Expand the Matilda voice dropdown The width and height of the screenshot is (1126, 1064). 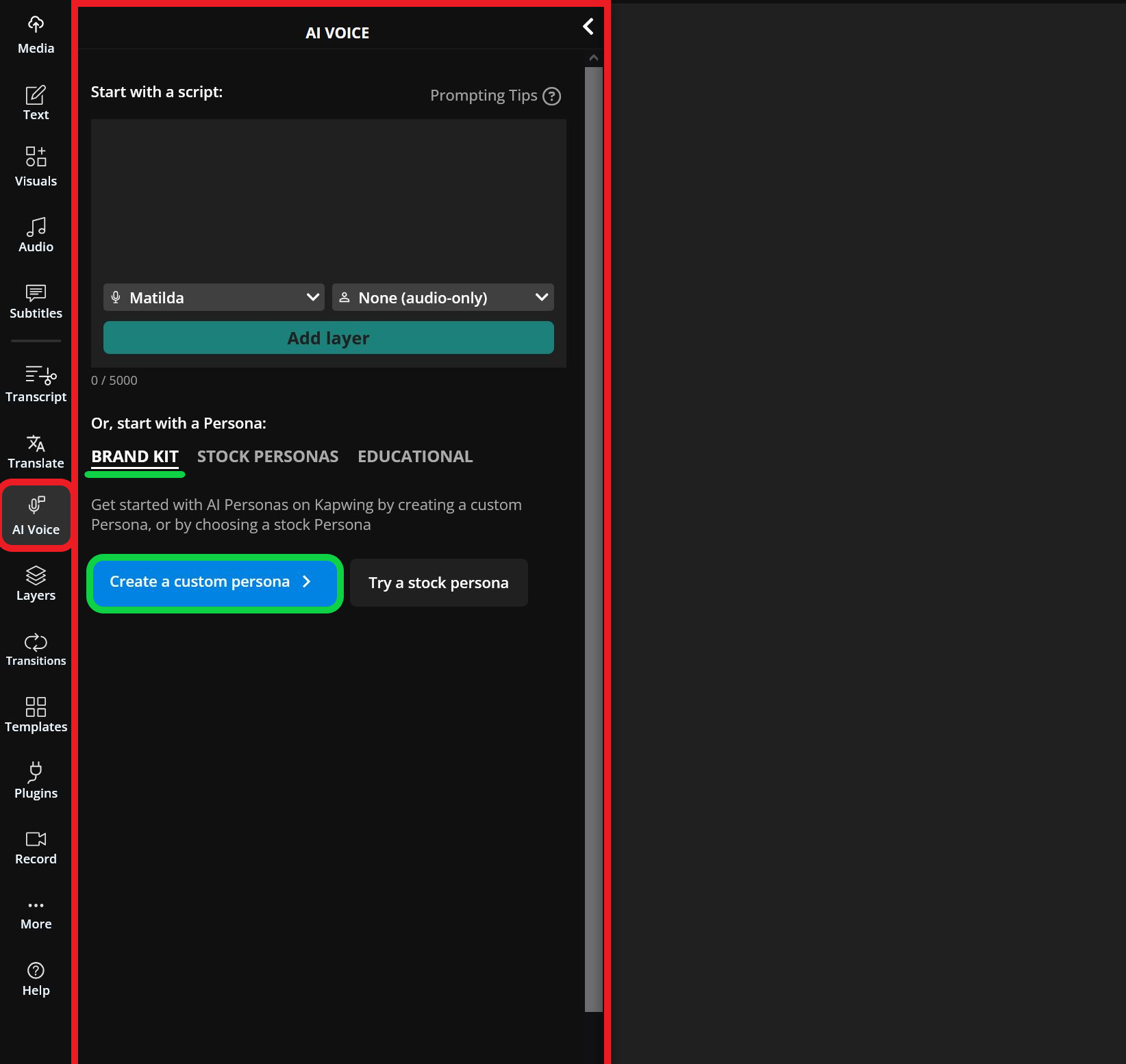coord(214,297)
